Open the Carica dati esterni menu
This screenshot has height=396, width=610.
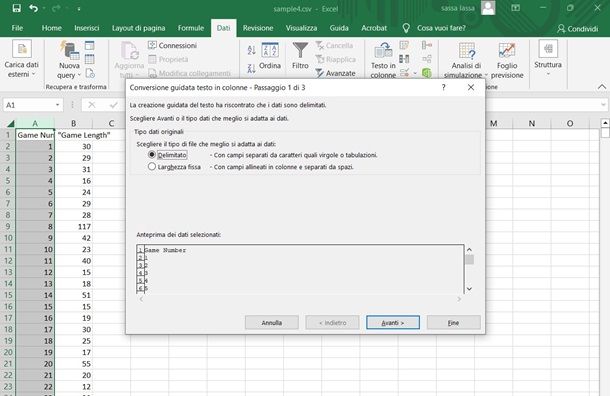click(21, 59)
